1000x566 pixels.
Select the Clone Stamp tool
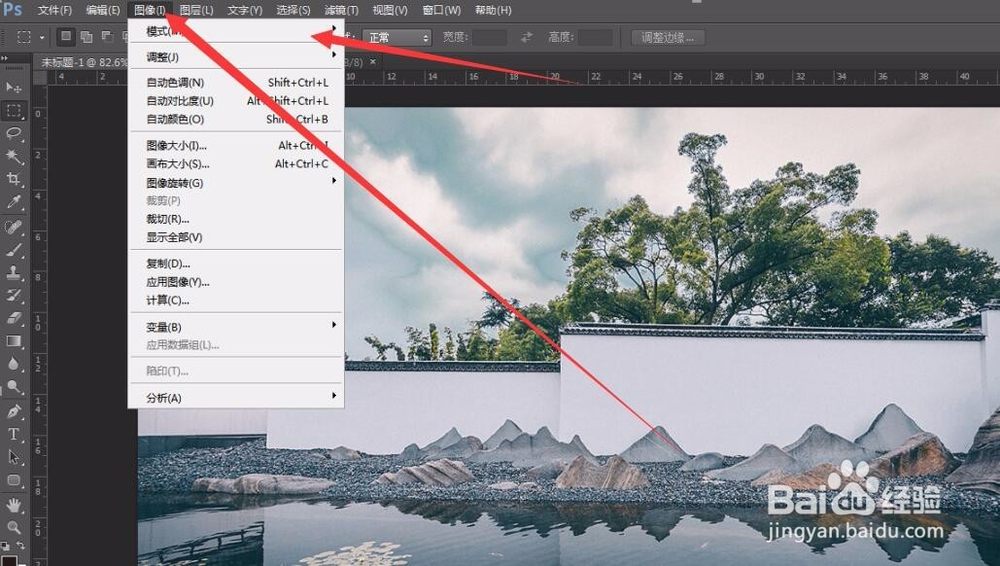click(13, 272)
